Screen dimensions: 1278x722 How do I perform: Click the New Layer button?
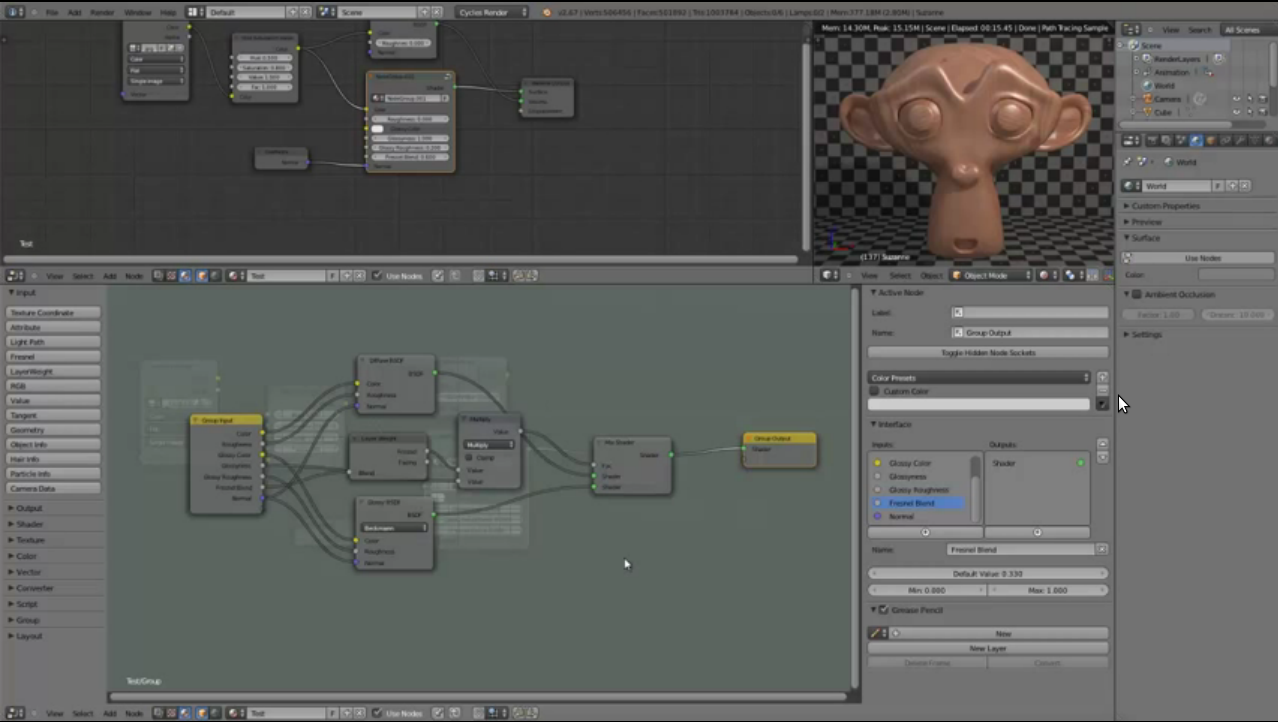coord(988,648)
